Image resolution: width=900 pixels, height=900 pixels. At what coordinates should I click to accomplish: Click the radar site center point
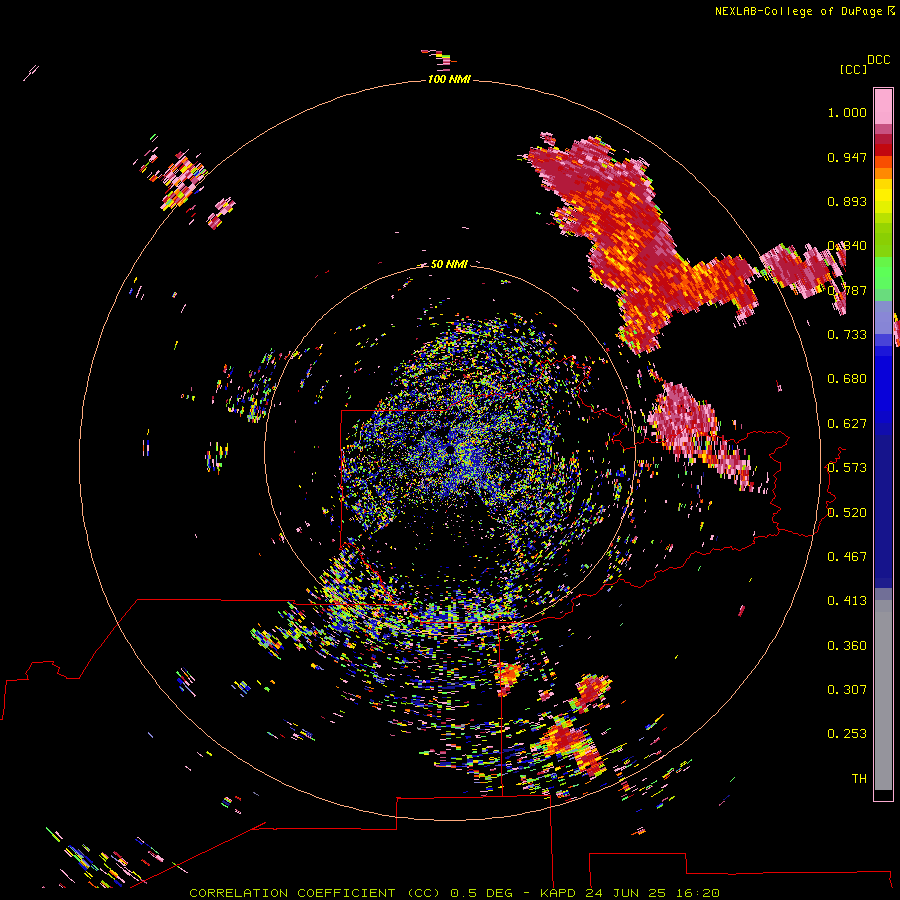[451, 449]
